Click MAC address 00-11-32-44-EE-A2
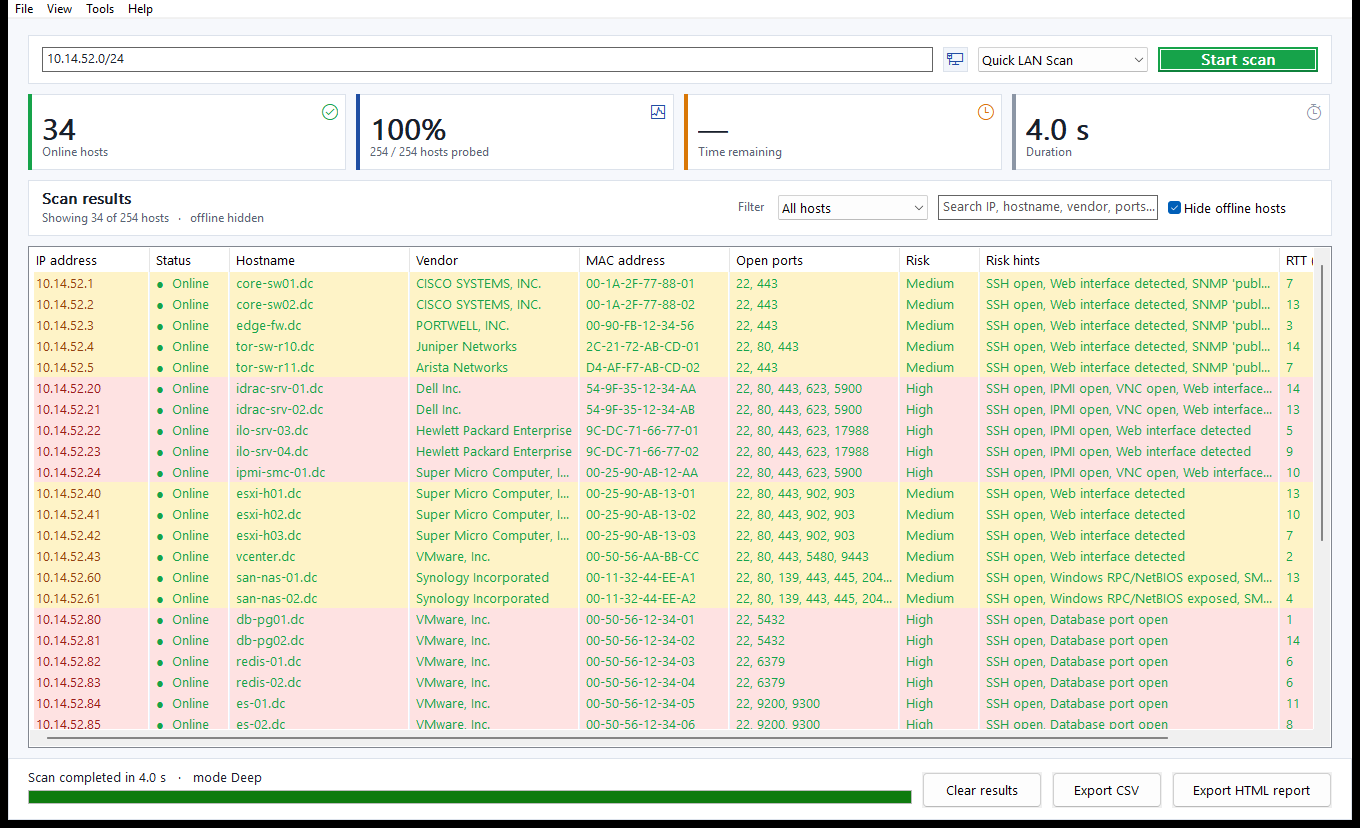Screen dimensions: 1360x828 pyautogui.click(x=641, y=599)
